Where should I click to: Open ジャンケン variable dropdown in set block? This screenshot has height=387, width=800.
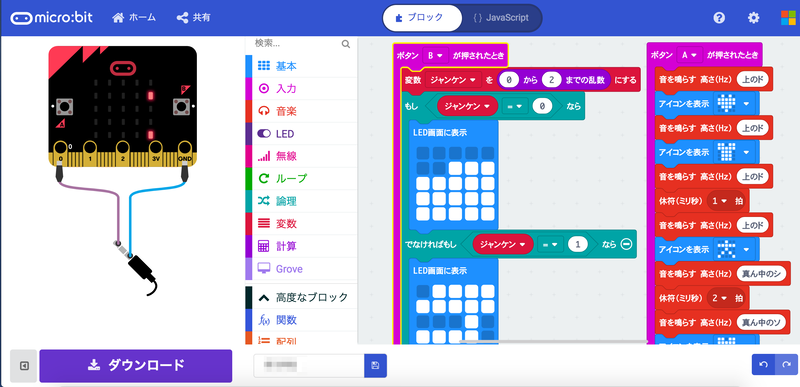[453, 80]
